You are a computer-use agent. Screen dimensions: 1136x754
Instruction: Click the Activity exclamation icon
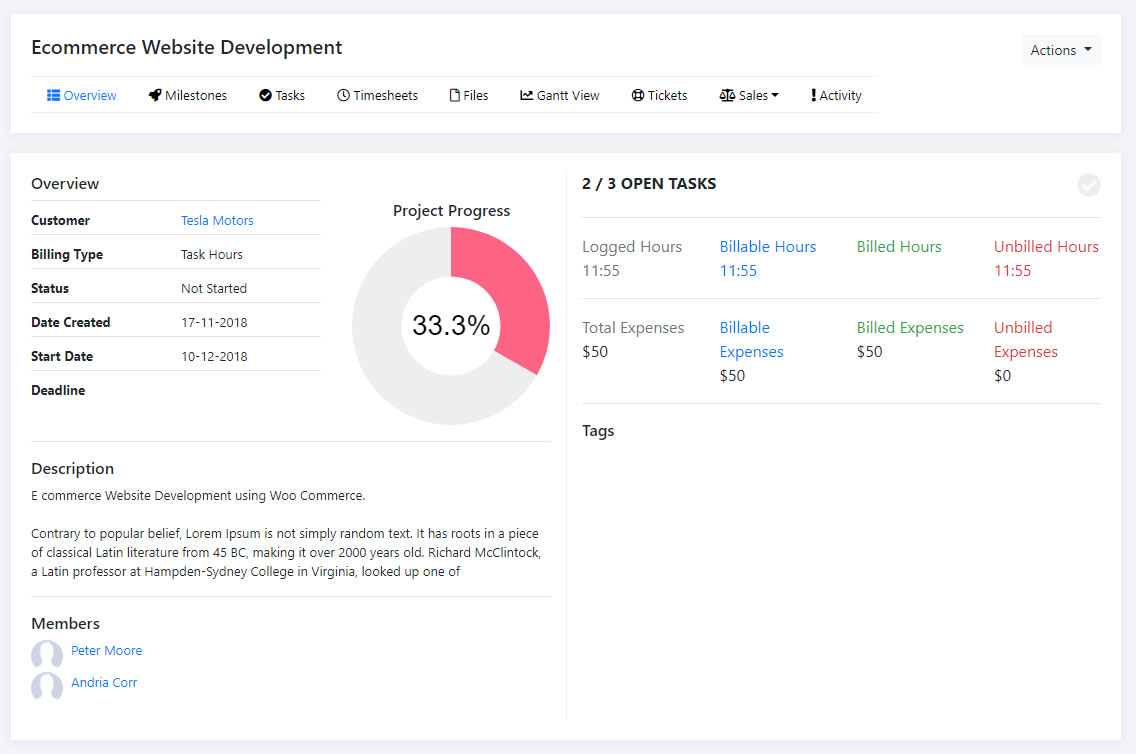click(813, 96)
